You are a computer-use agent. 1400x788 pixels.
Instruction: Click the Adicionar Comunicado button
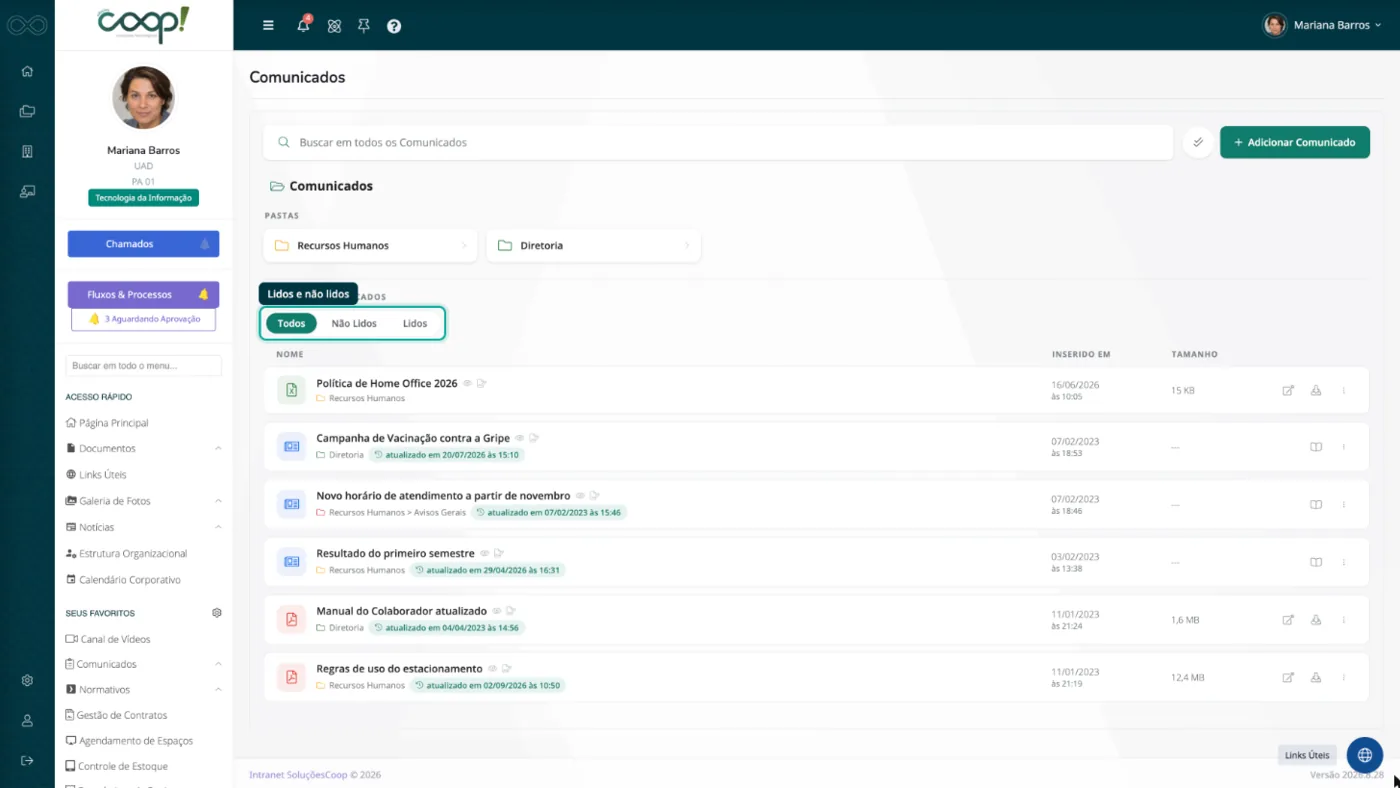tap(1295, 143)
